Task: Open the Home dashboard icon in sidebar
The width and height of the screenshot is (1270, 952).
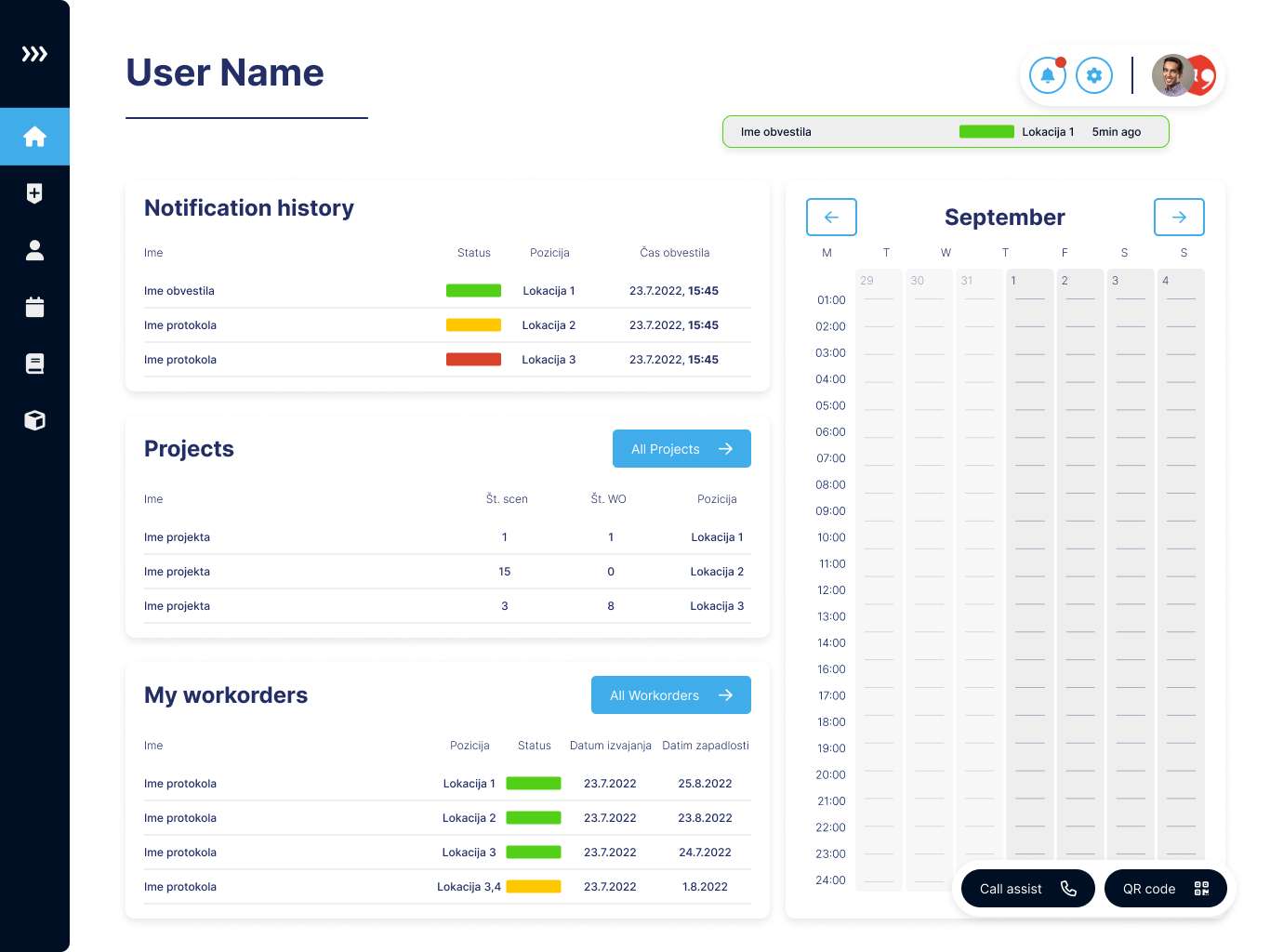Action: 34,137
